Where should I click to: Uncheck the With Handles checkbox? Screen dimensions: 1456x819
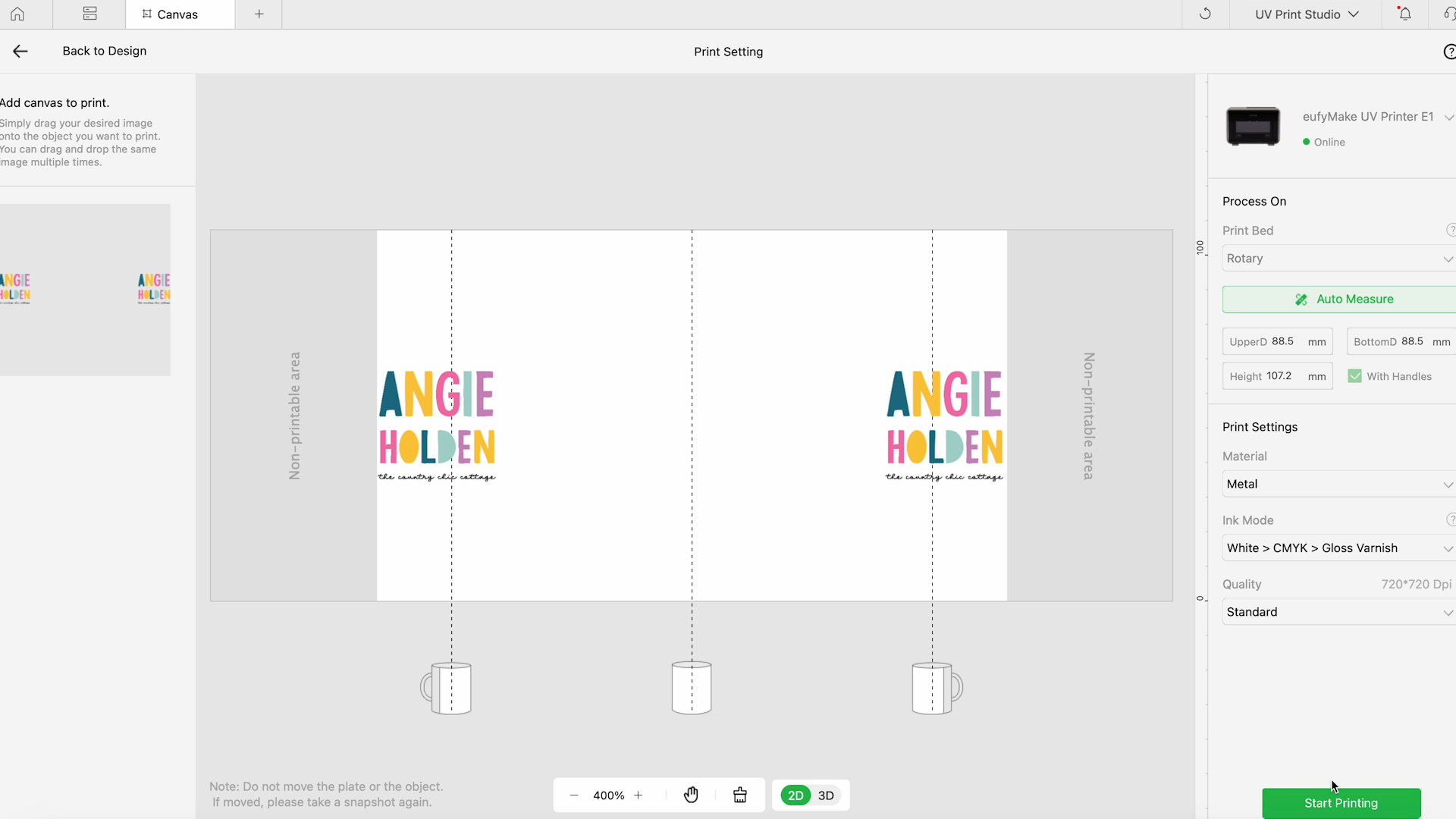[x=1354, y=376]
